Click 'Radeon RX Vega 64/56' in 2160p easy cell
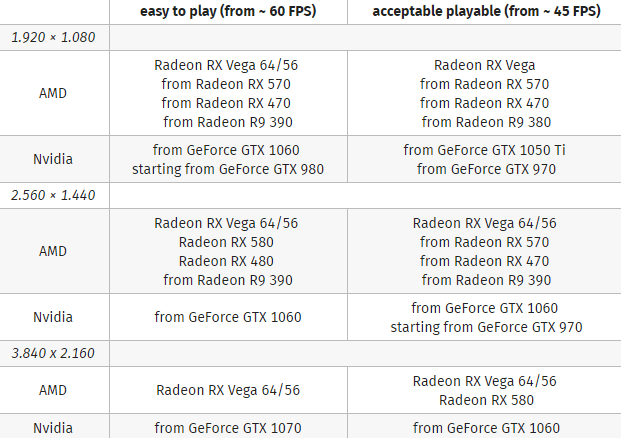Image resolution: width=621 pixels, height=438 pixels. (x=228, y=390)
